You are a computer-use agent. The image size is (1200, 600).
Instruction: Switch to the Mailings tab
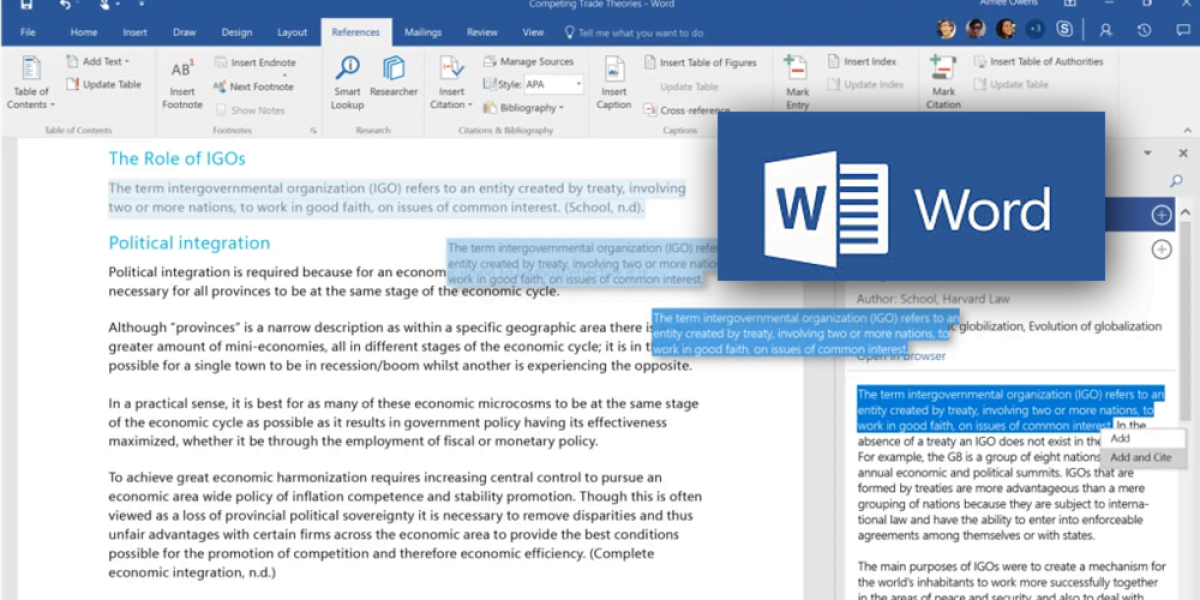(x=423, y=31)
